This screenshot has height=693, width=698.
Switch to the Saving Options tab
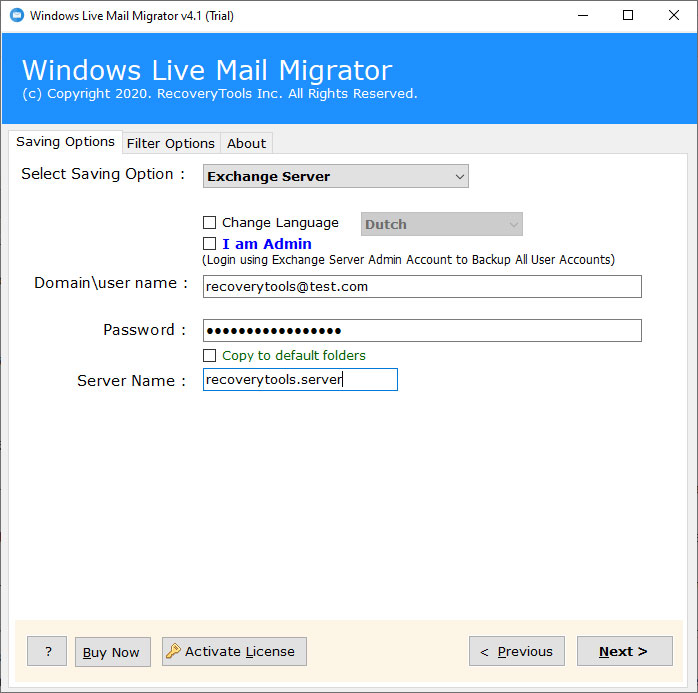click(65, 142)
